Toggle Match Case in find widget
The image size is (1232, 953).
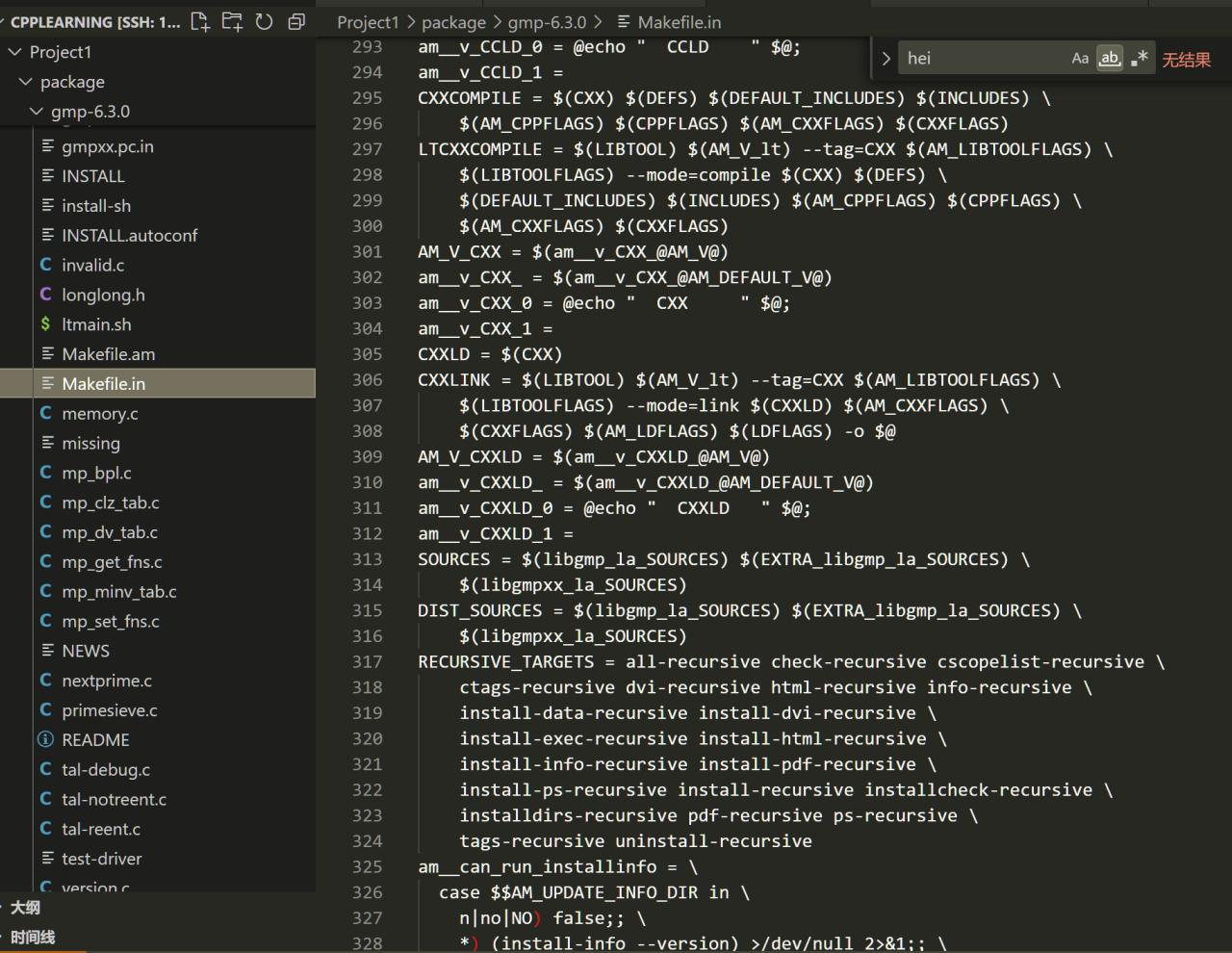tap(1080, 58)
